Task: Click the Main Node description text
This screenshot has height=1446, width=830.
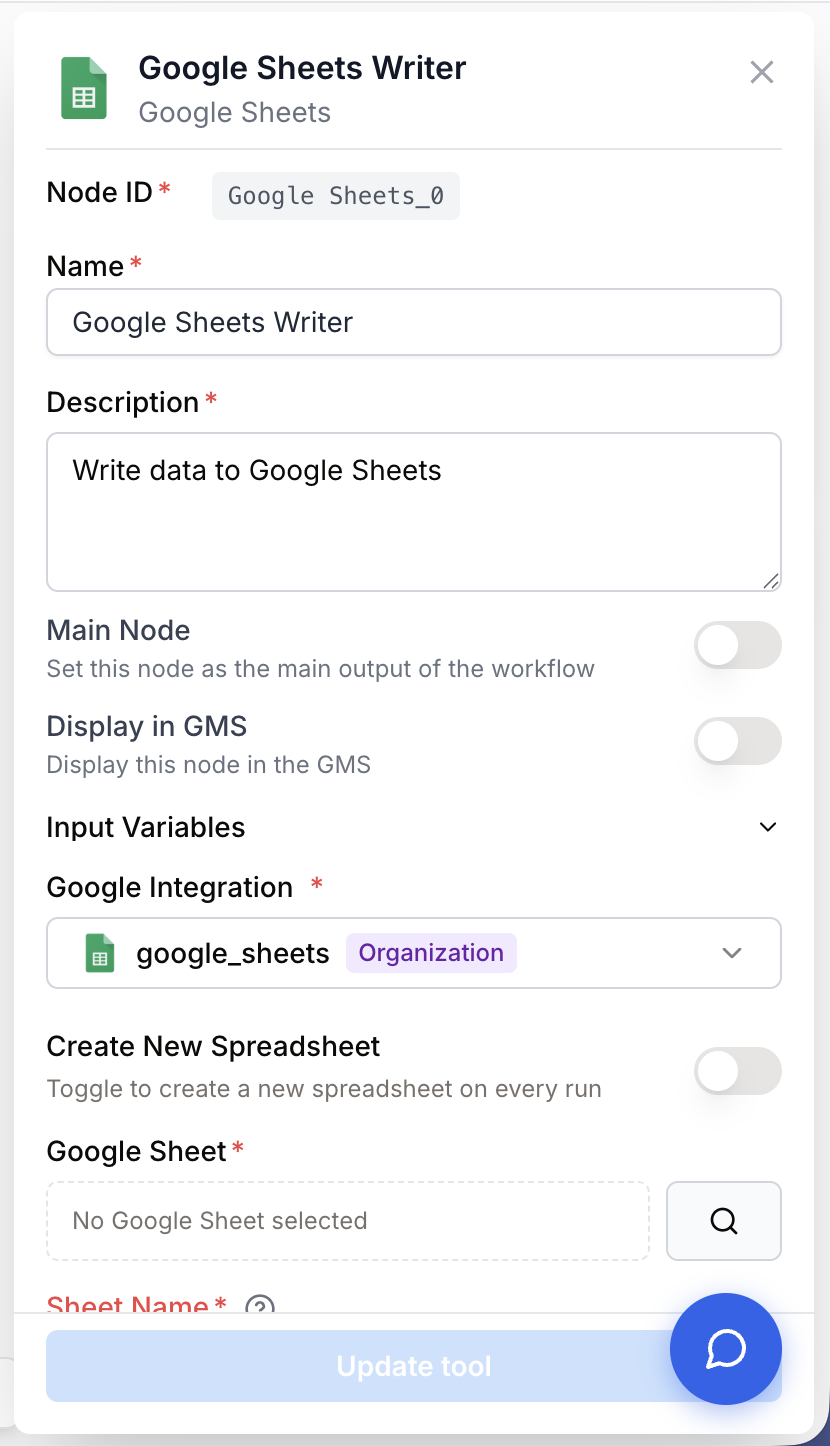Action: 321,668
